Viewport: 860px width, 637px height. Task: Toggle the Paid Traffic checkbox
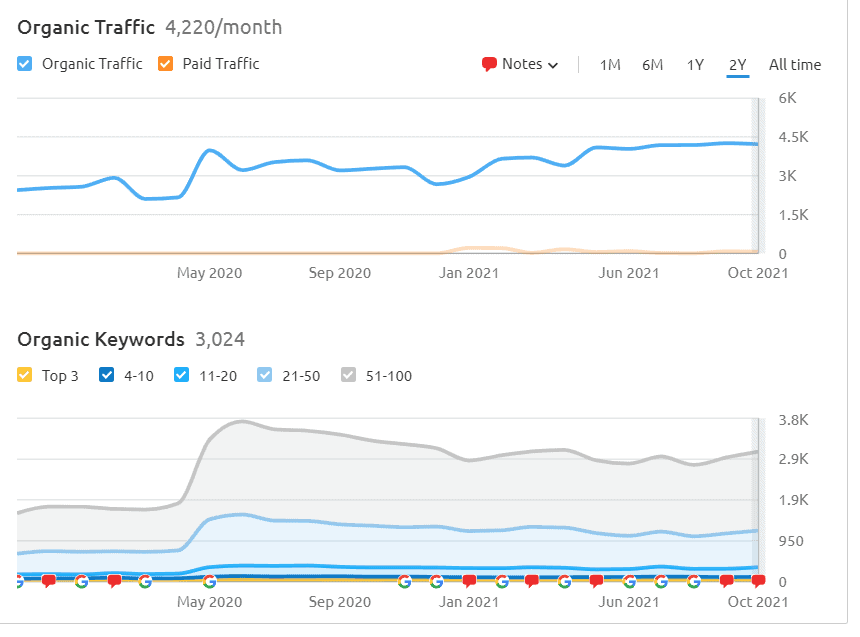[x=166, y=64]
